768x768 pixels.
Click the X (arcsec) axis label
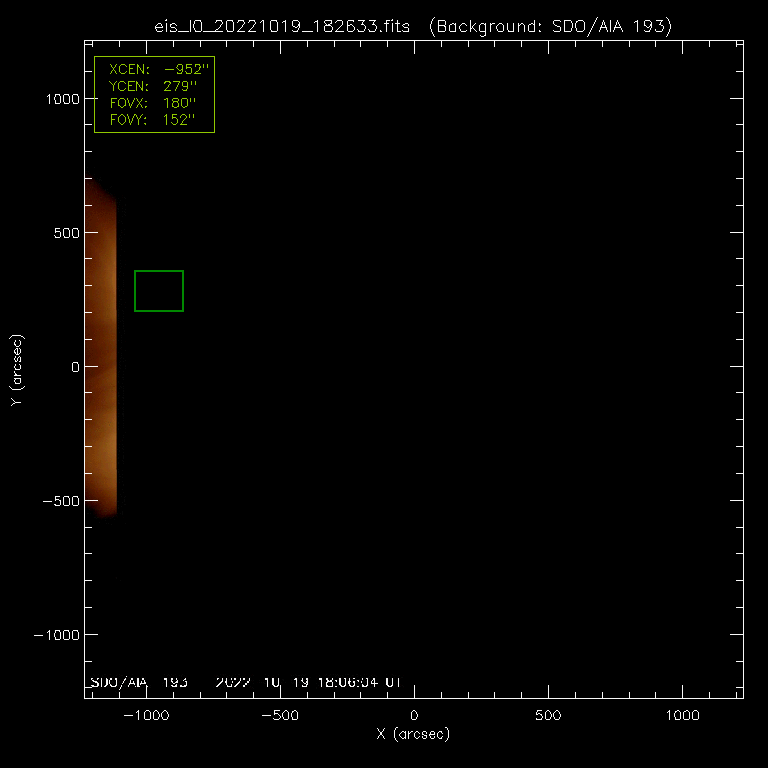point(413,734)
